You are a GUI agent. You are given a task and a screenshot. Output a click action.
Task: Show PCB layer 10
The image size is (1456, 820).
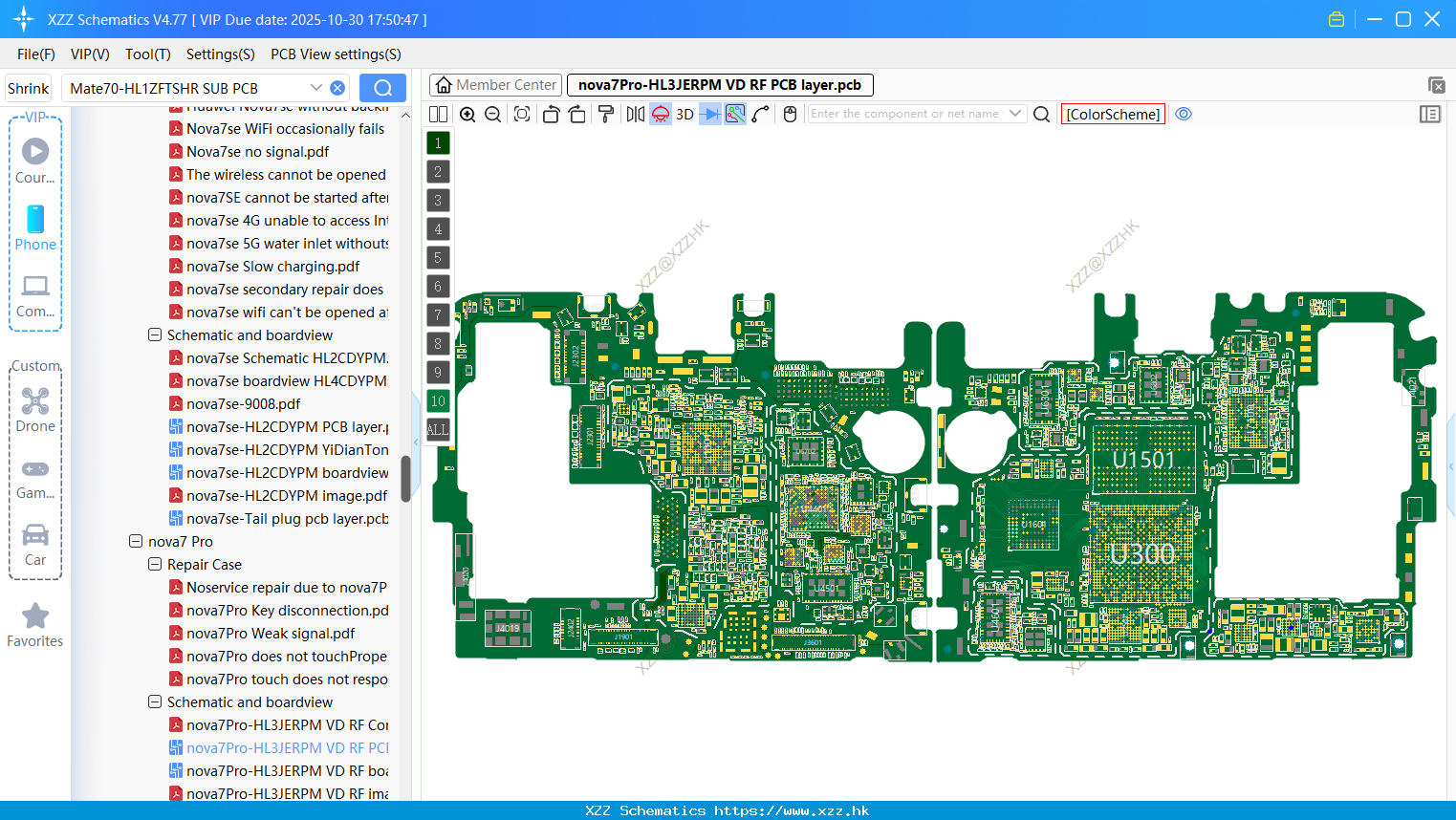(438, 401)
